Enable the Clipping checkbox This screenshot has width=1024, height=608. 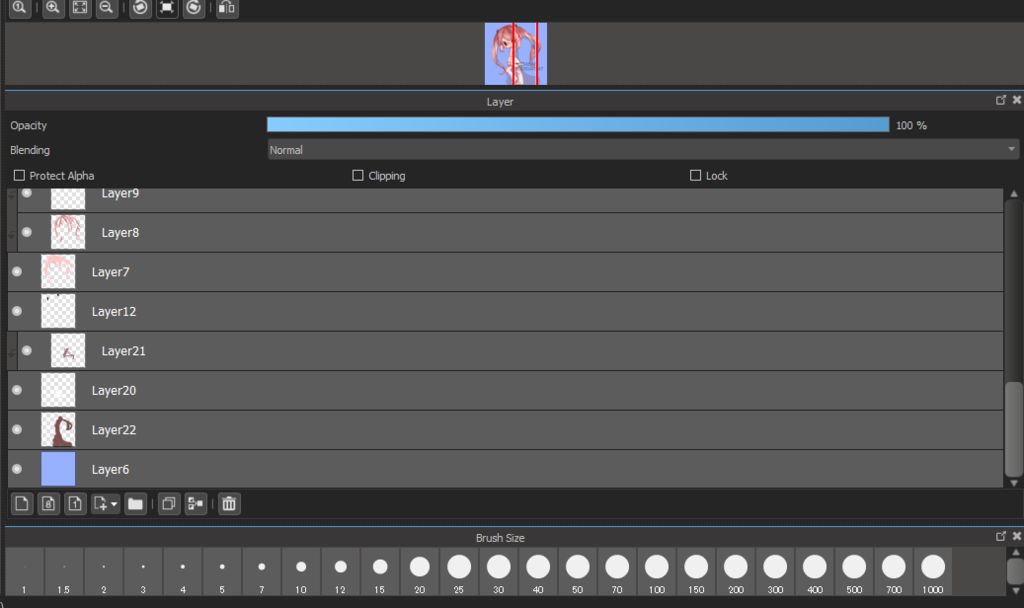[x=358, y=176]
